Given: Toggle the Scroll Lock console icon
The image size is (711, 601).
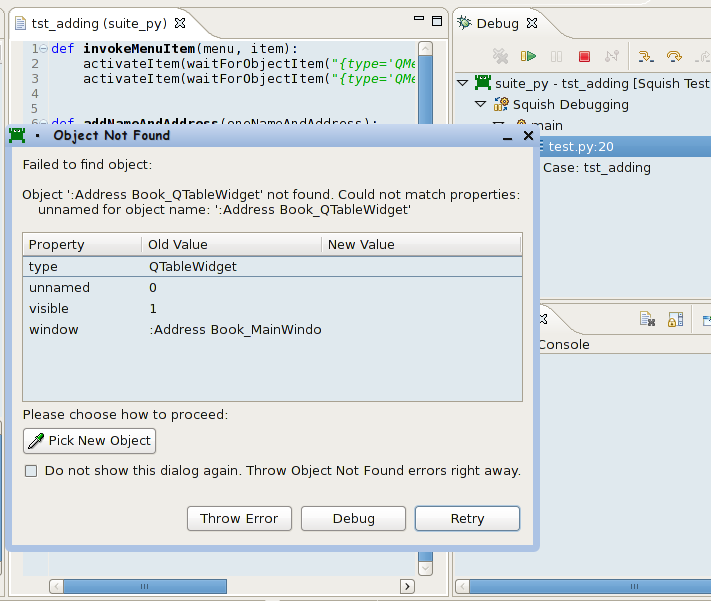Looking at the screenshot, I should [x=676, y=320].
